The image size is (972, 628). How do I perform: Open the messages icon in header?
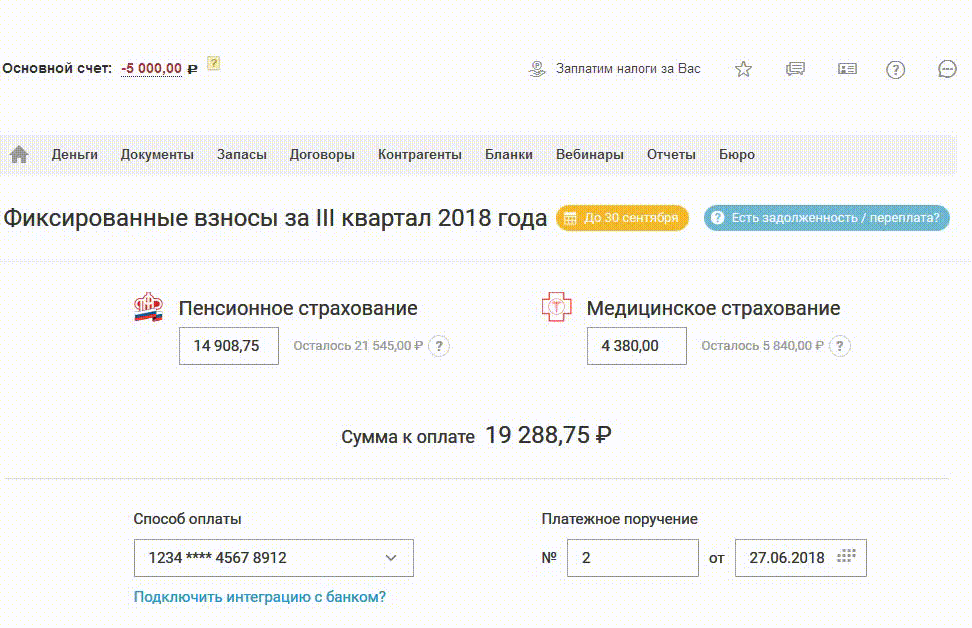[795, 69]
